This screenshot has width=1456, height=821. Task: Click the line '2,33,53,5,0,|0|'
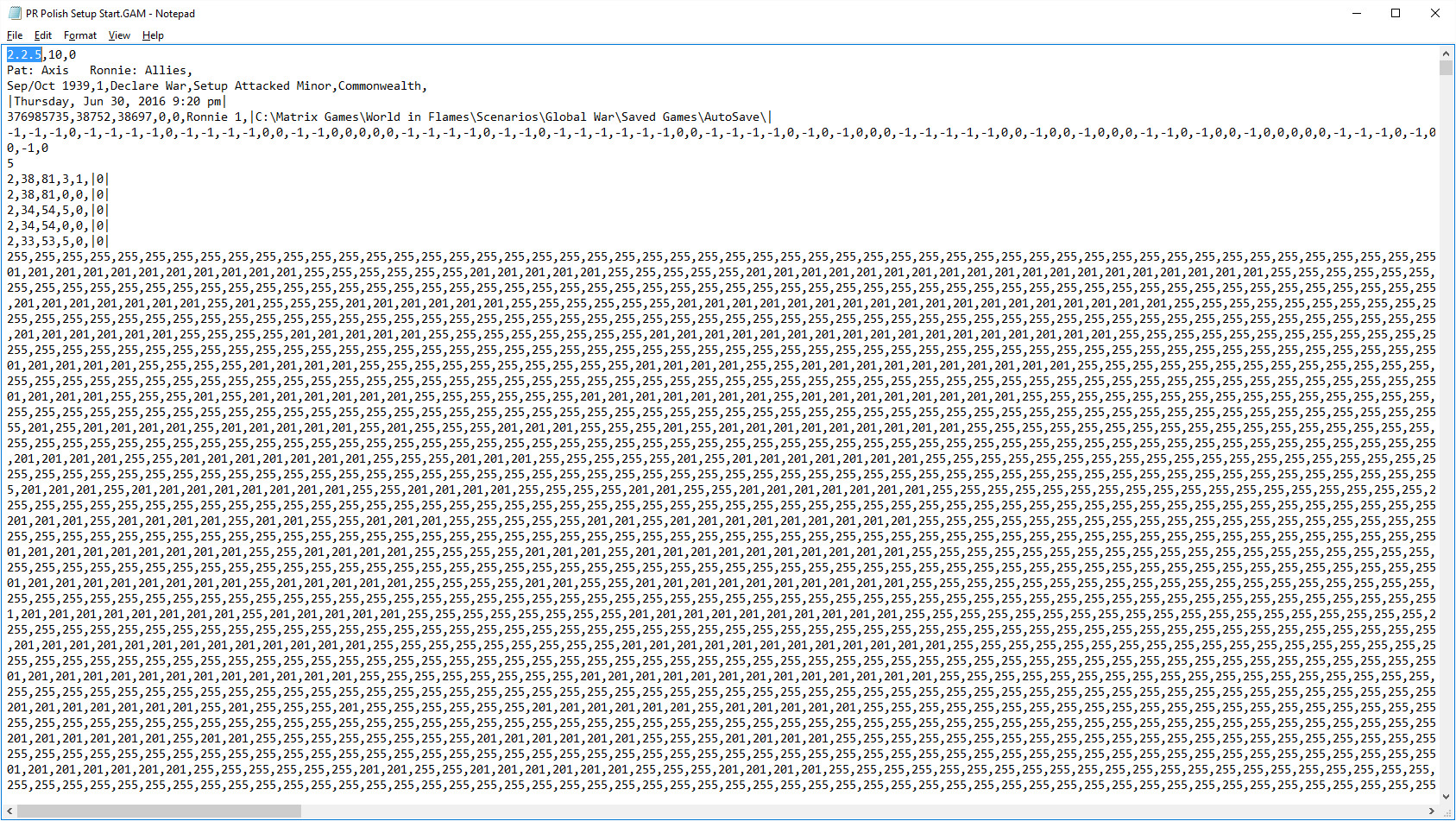[x=59, y=241]
